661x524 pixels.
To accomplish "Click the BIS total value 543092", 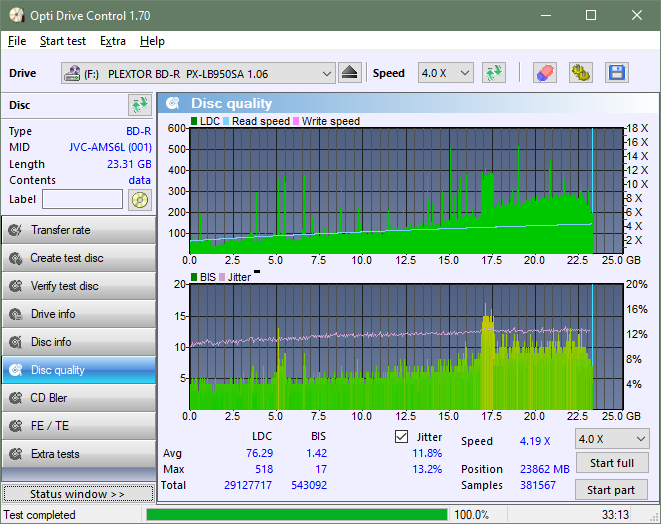I will pyautogui.click(x=309, y=485).
